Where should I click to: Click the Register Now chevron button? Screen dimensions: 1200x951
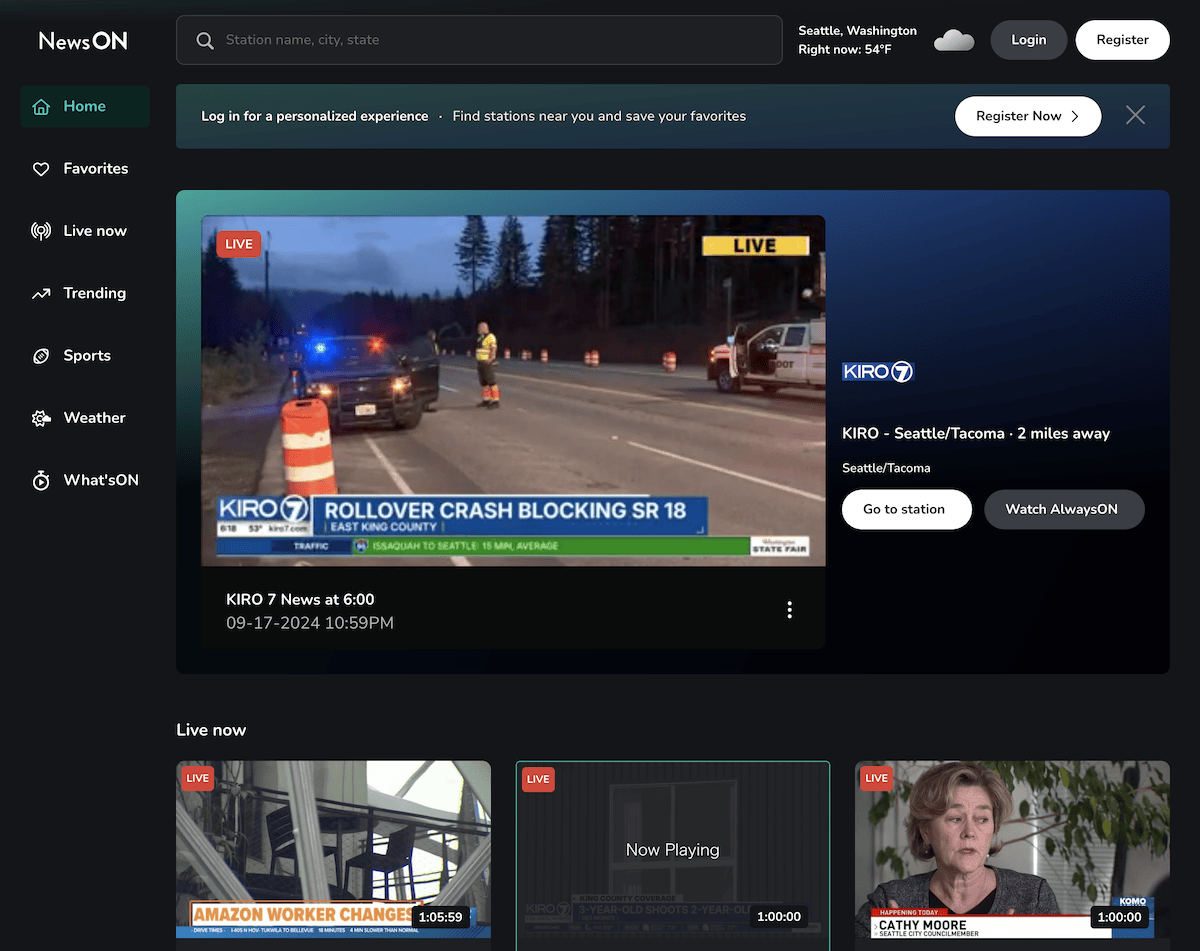click(1028, 116)
